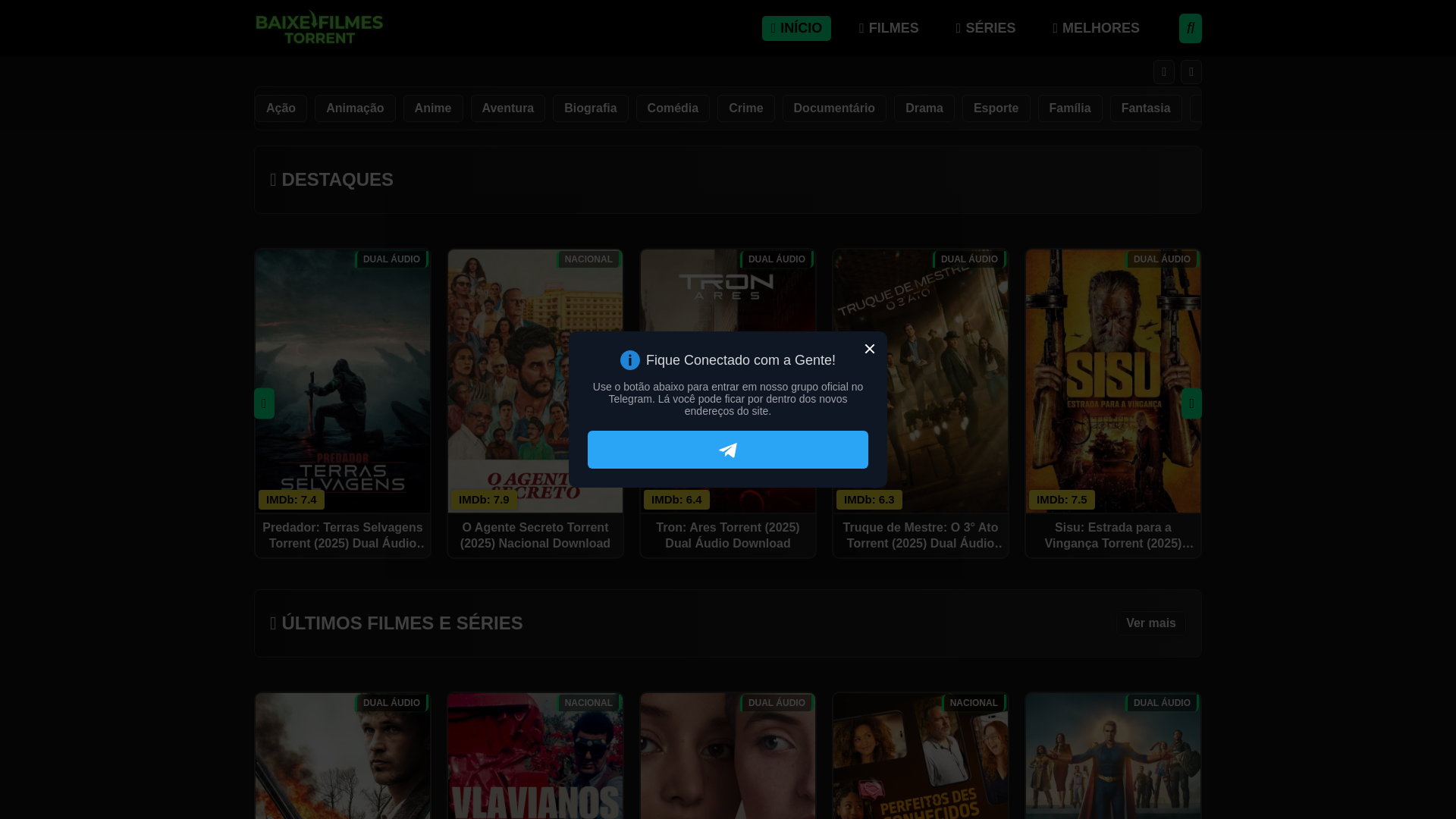Select the Aventura genre
Image resolution: width=1456 pixels, height=819 pixels.
pyautogui.click(x=508, y=108)
